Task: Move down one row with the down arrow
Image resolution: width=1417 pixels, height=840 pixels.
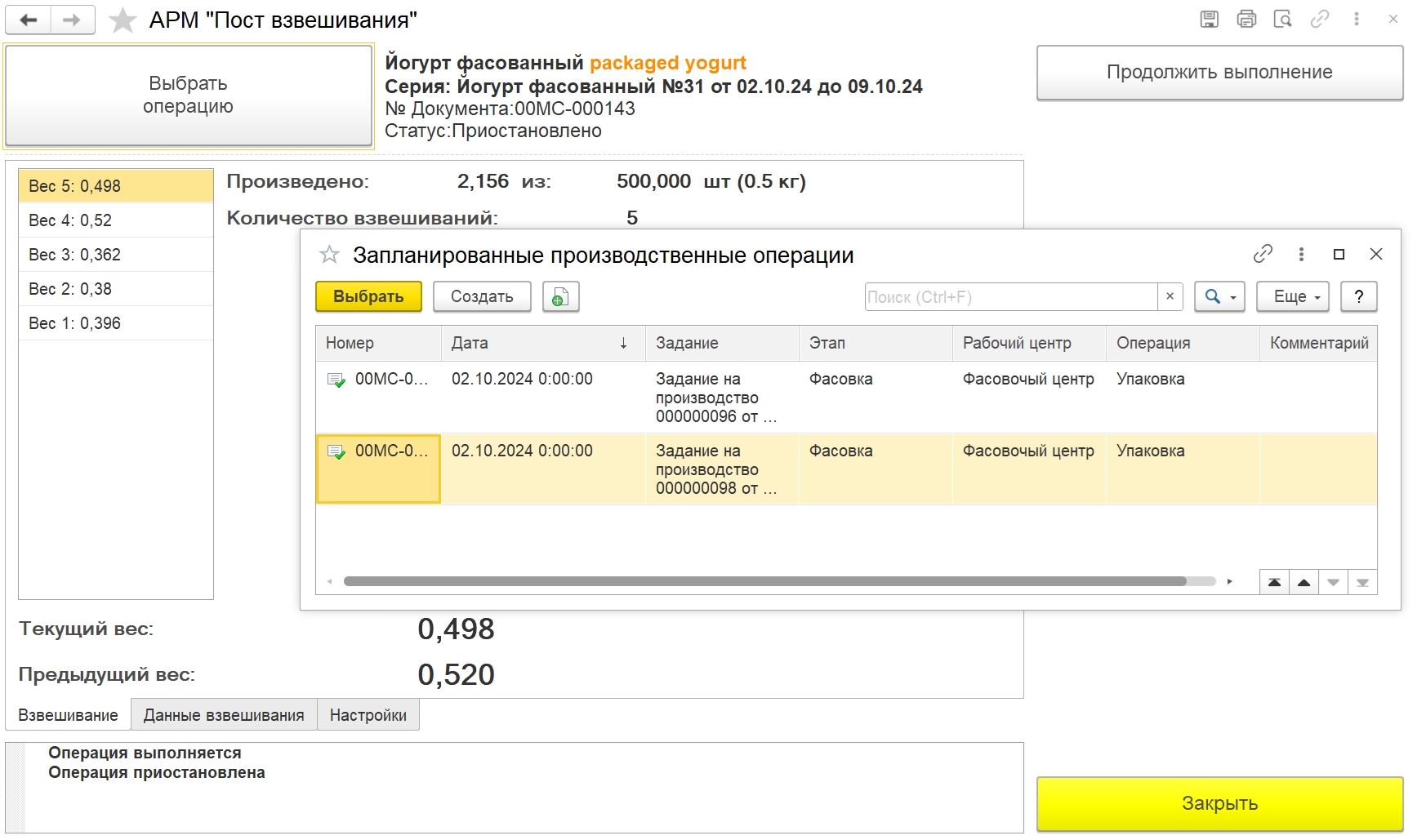Action: tap(1333, 582)
